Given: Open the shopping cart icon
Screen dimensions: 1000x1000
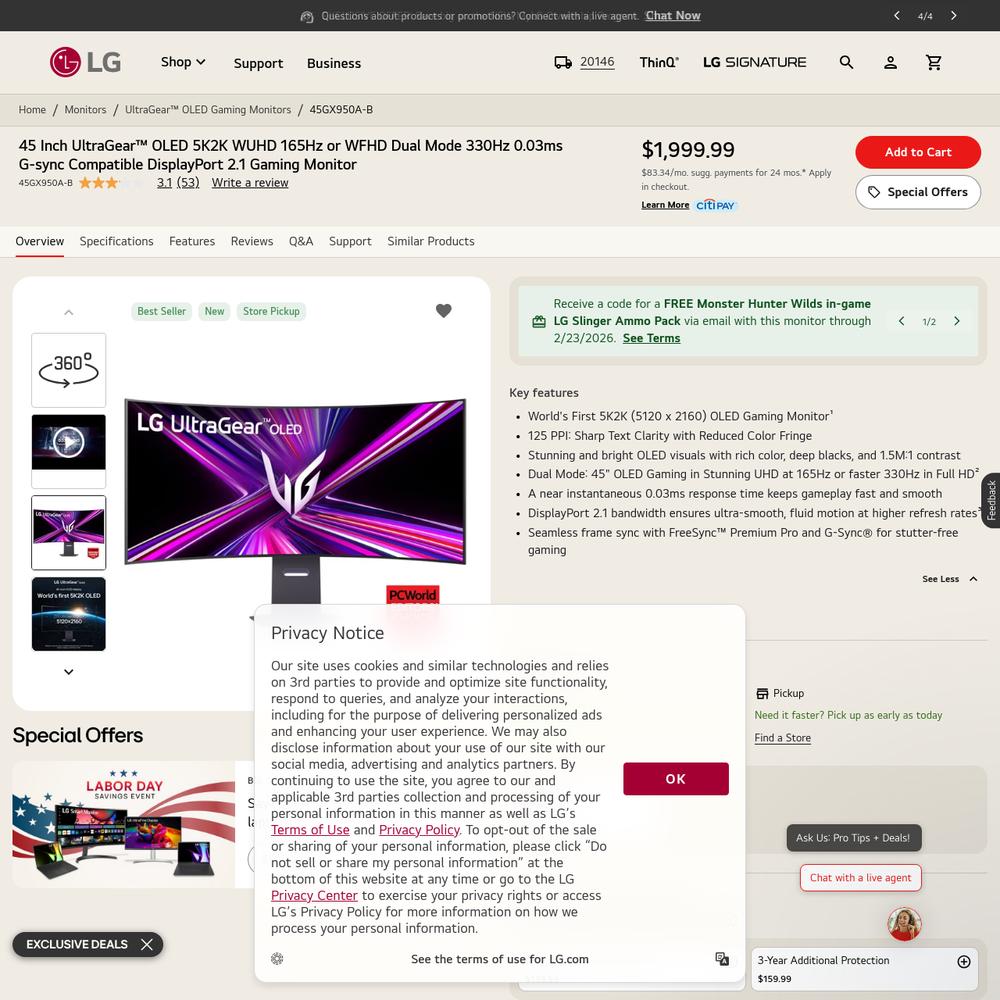Looking at the screenshot, I should (x=934, y=62).
